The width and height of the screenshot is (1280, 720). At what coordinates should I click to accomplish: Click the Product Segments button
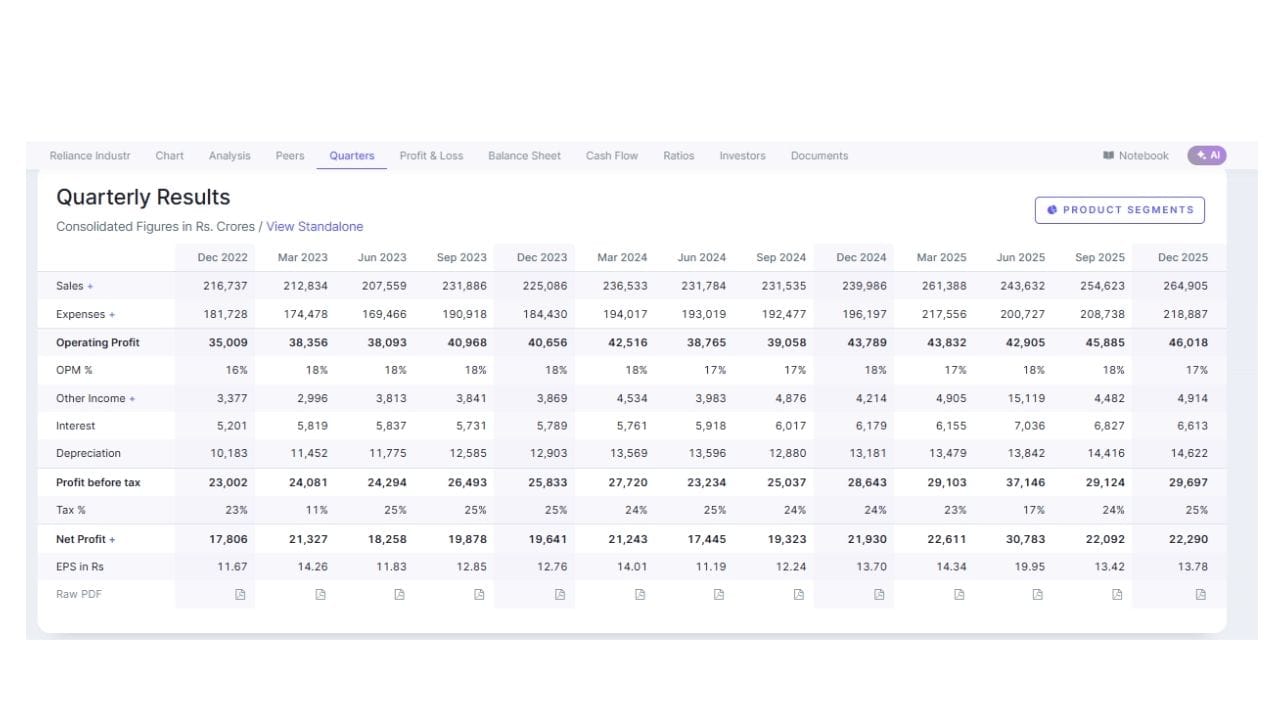tap(1119, 210)
